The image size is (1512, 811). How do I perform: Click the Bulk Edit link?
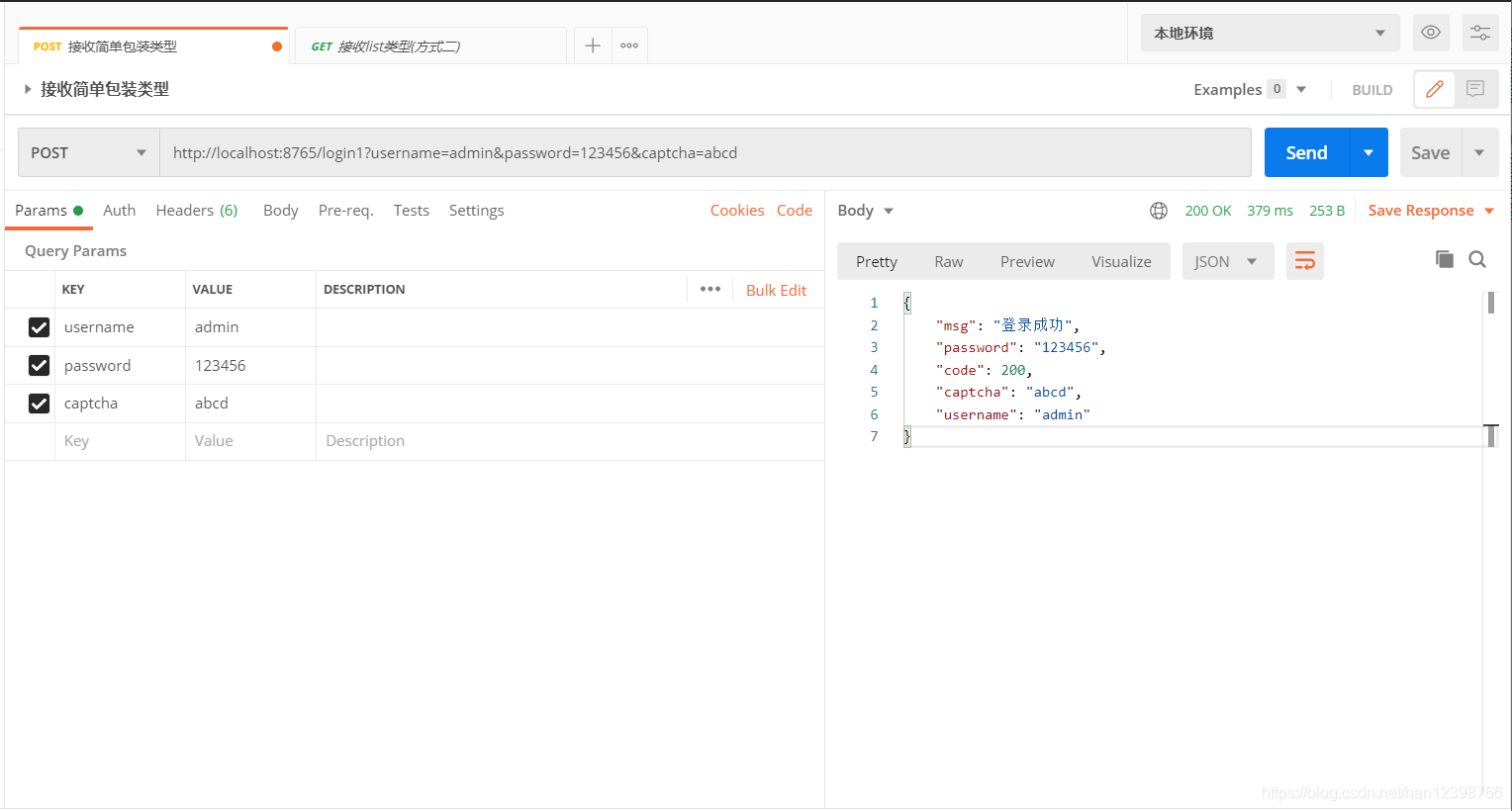776,290
